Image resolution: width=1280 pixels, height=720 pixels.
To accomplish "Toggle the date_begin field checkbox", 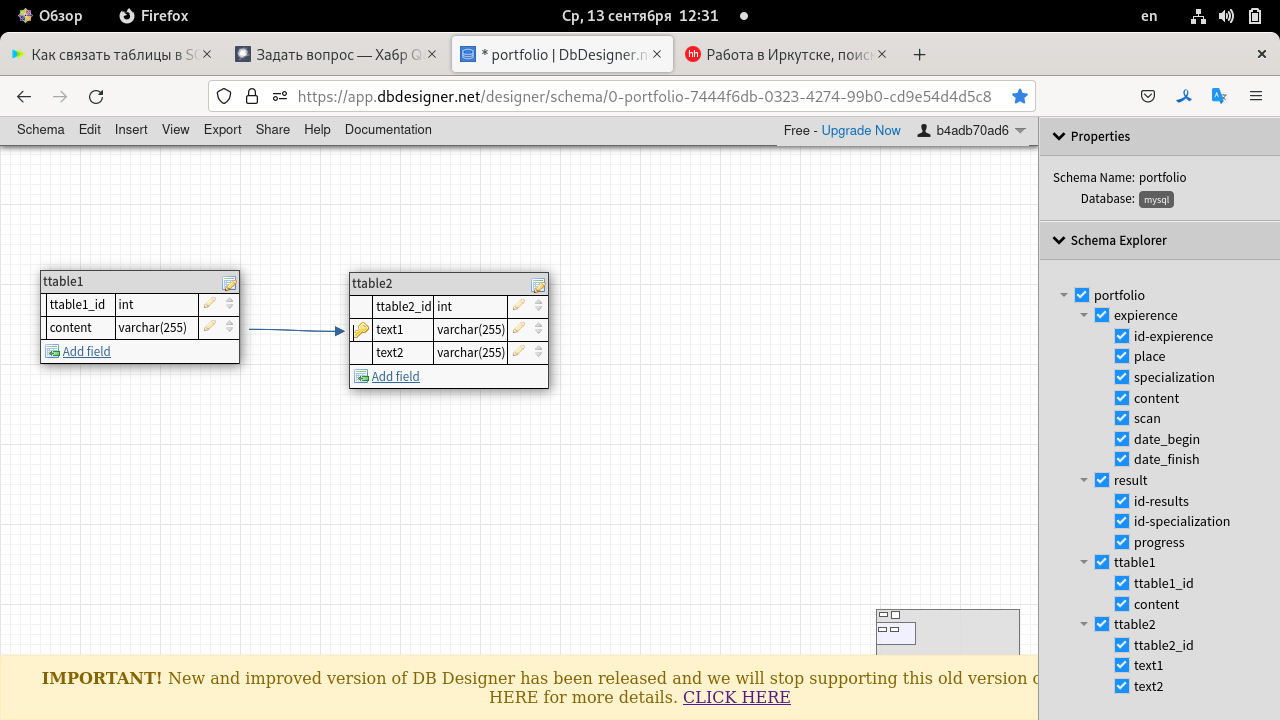I will click(x=1121, y=439).
